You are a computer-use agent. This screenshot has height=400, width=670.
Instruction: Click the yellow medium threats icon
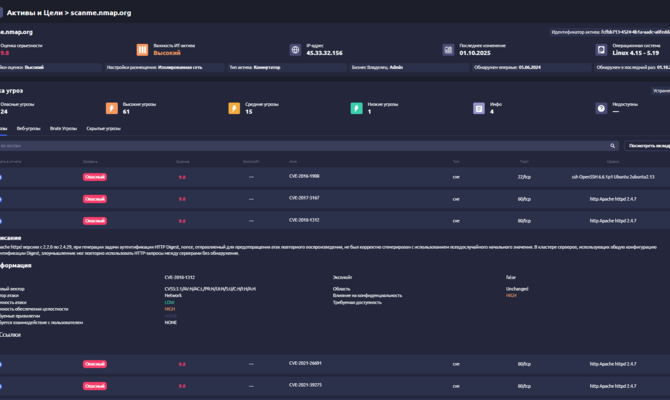tap(234, 108)
